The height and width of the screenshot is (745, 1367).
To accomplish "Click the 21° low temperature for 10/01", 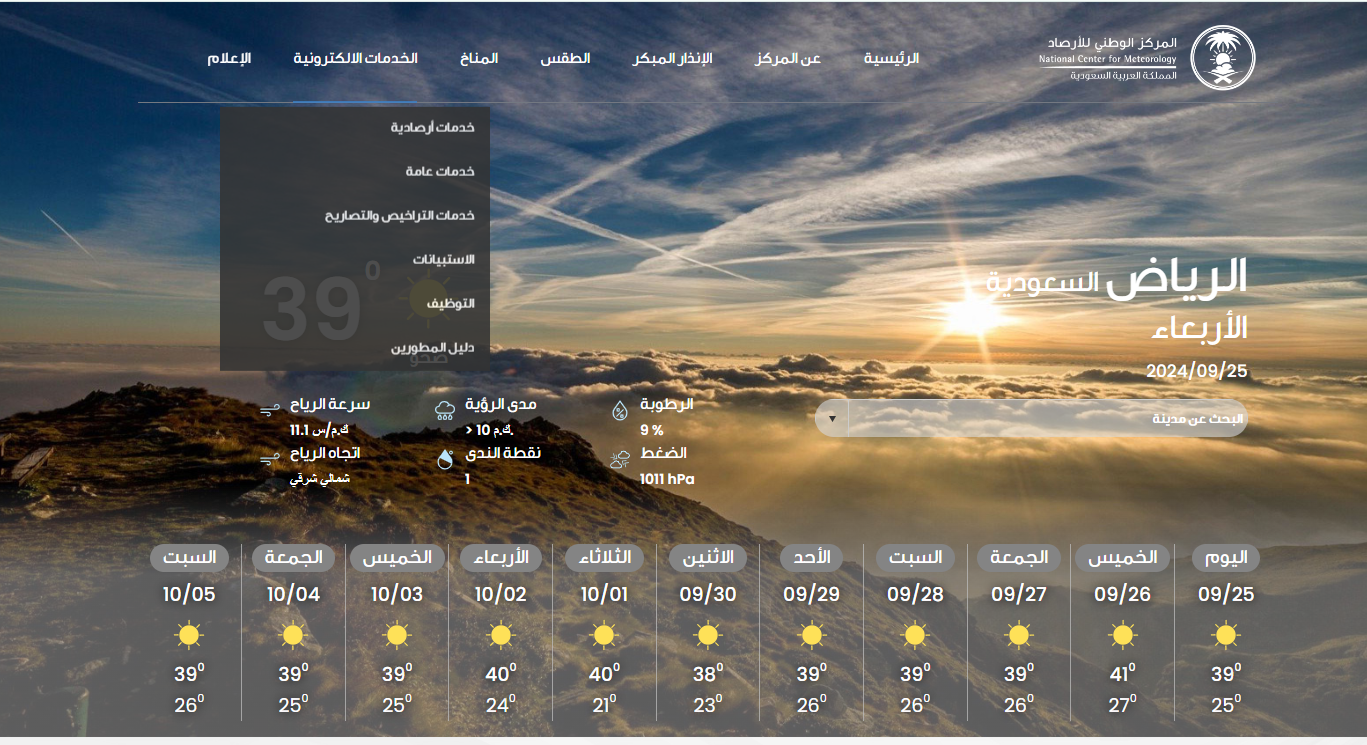I will [604, 705].
